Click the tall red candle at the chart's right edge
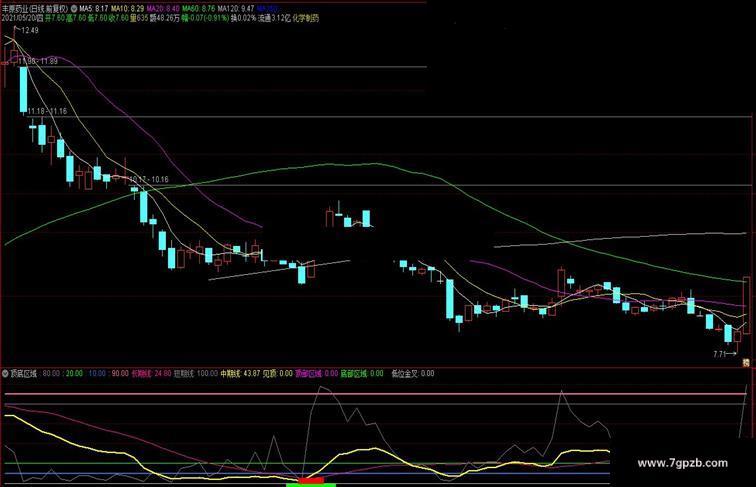This screenshot has width=756, height=487. (x=747, y=305)
